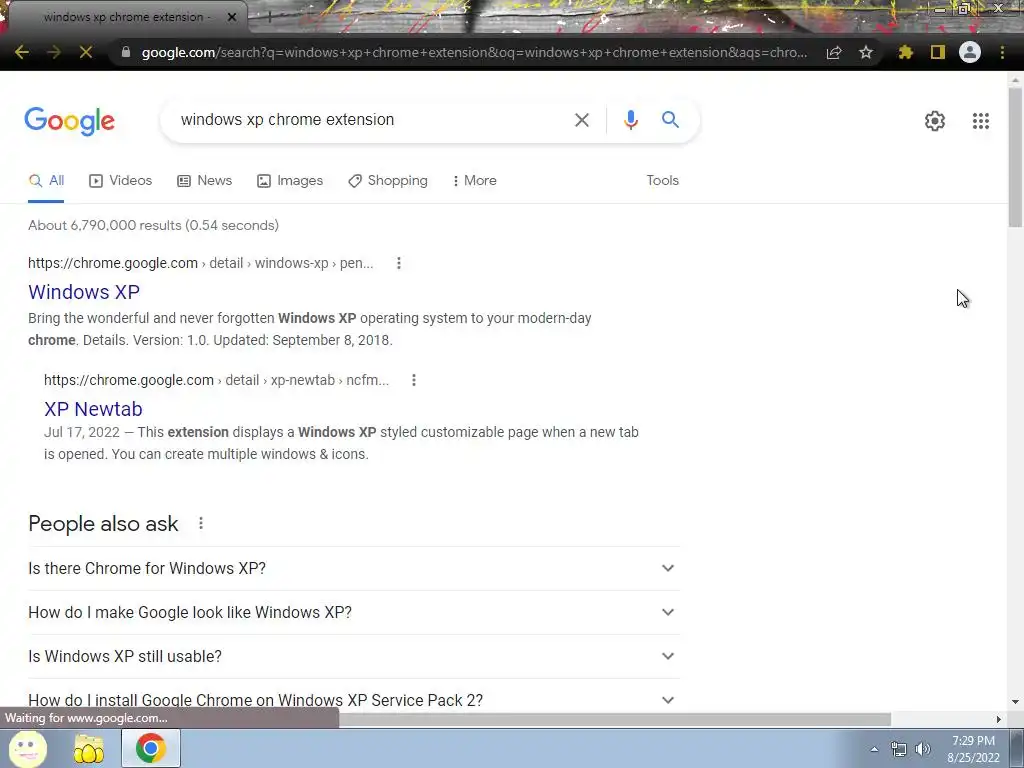Show hidden tray icons arrow
This screenshot has width=1024, height=768.
[x=874, y=749]
